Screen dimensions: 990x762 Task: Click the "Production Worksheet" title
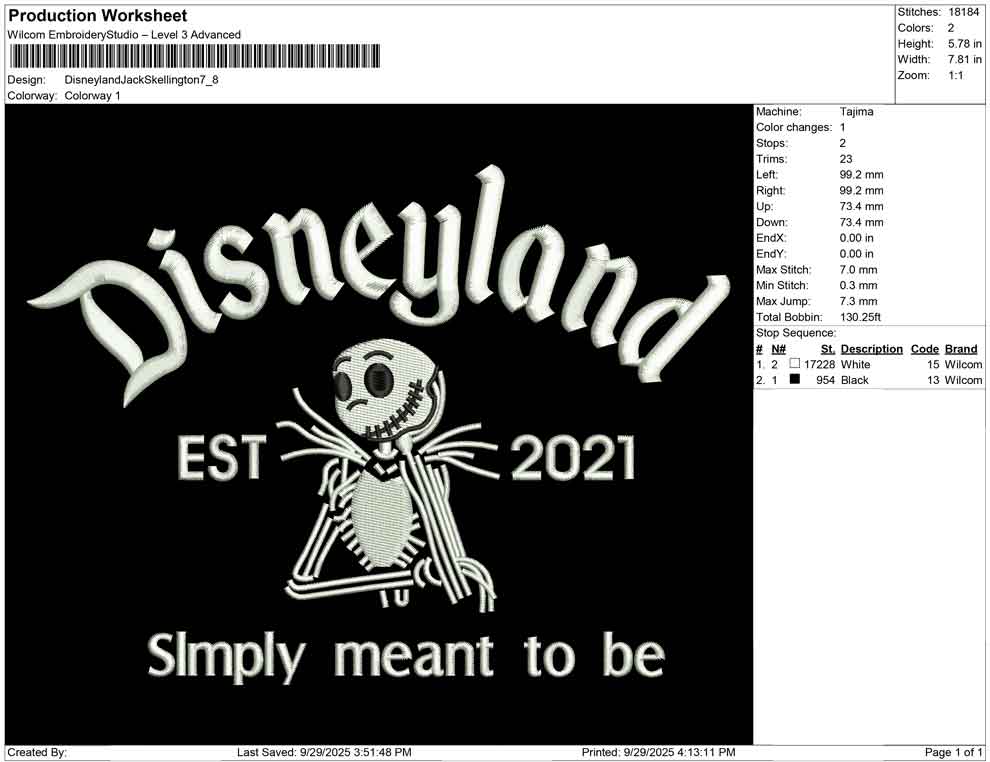coord(98,16)
